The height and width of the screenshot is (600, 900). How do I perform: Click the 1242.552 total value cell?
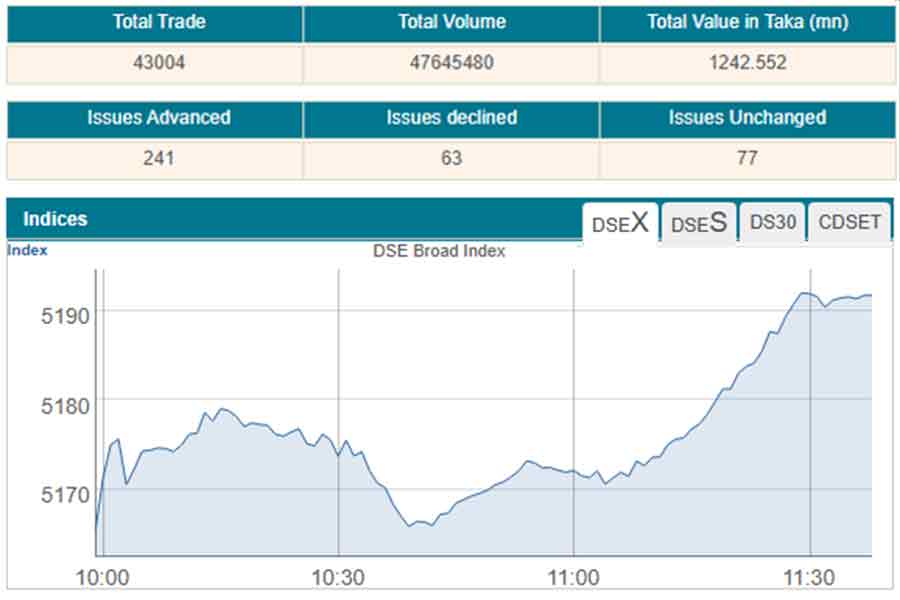point(747,63)
